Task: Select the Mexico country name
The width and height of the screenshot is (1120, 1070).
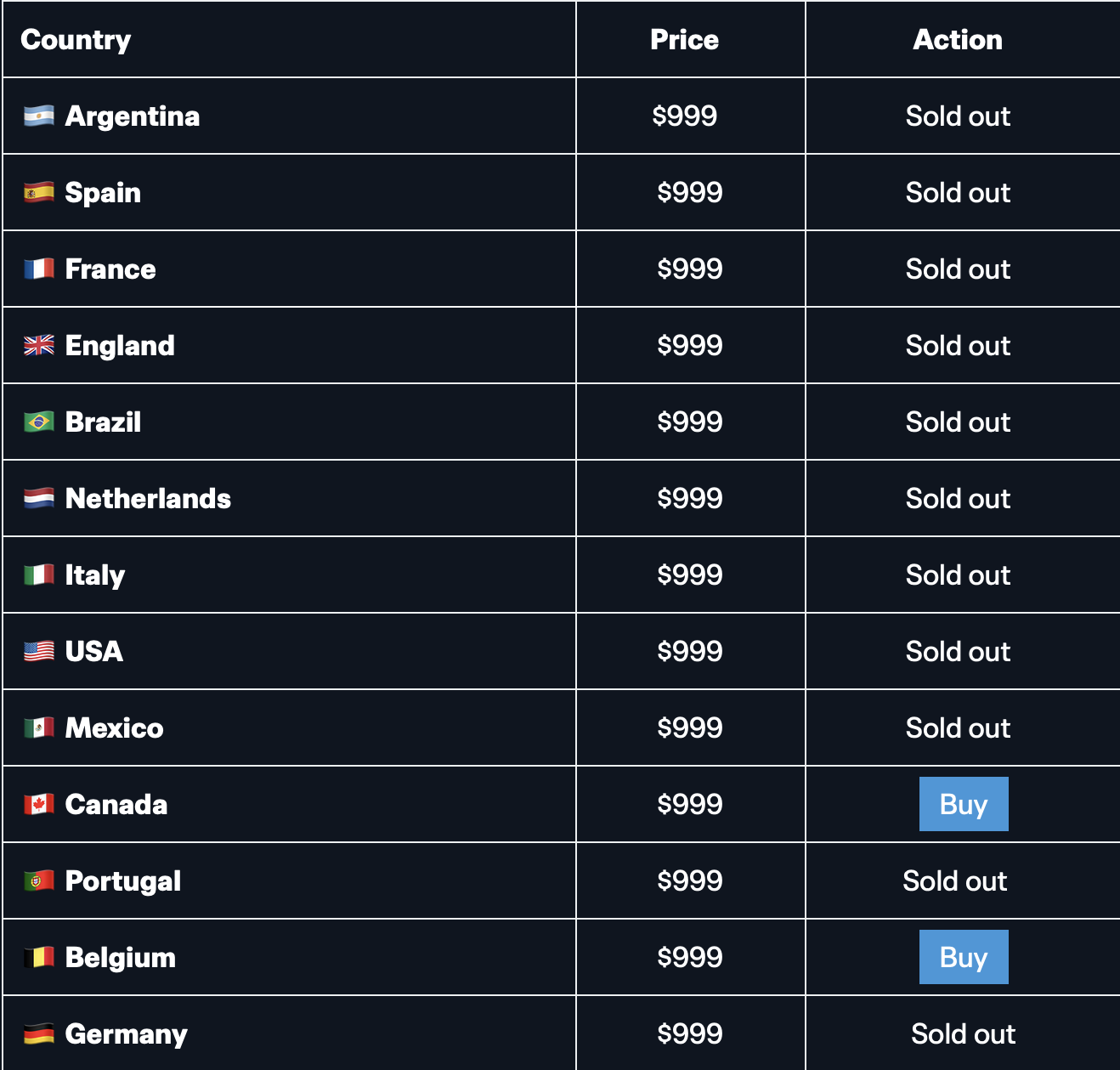Action: [x=114, y=728]
